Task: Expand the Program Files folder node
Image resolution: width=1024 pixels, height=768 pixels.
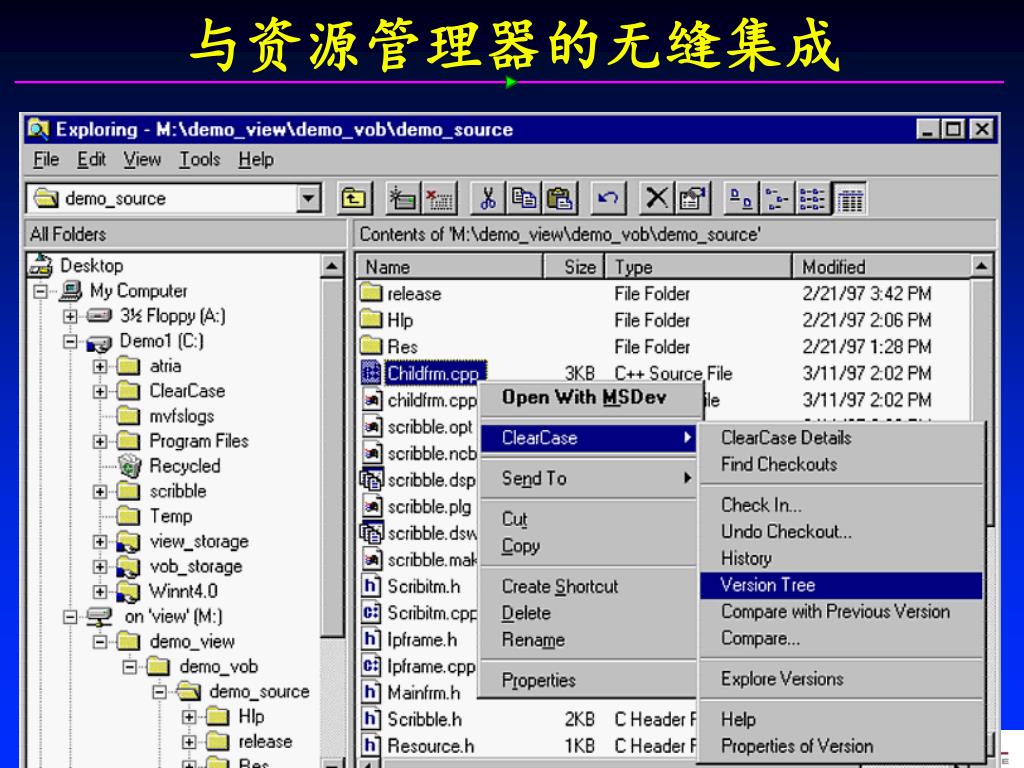Action: (100, 441)
